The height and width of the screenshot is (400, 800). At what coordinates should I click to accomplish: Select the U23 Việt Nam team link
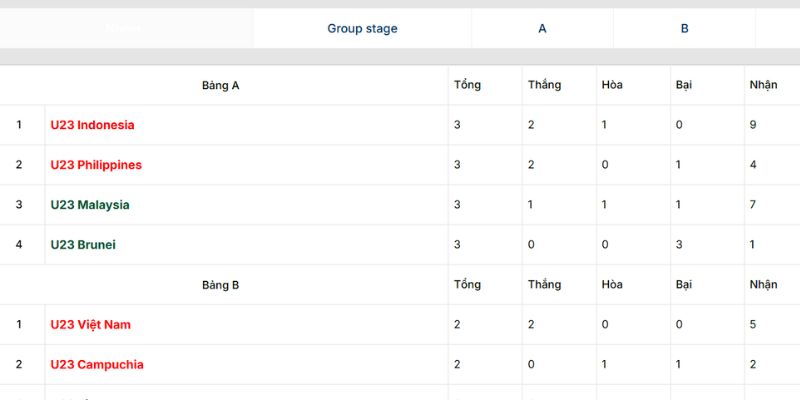click(x=90, y=325)
